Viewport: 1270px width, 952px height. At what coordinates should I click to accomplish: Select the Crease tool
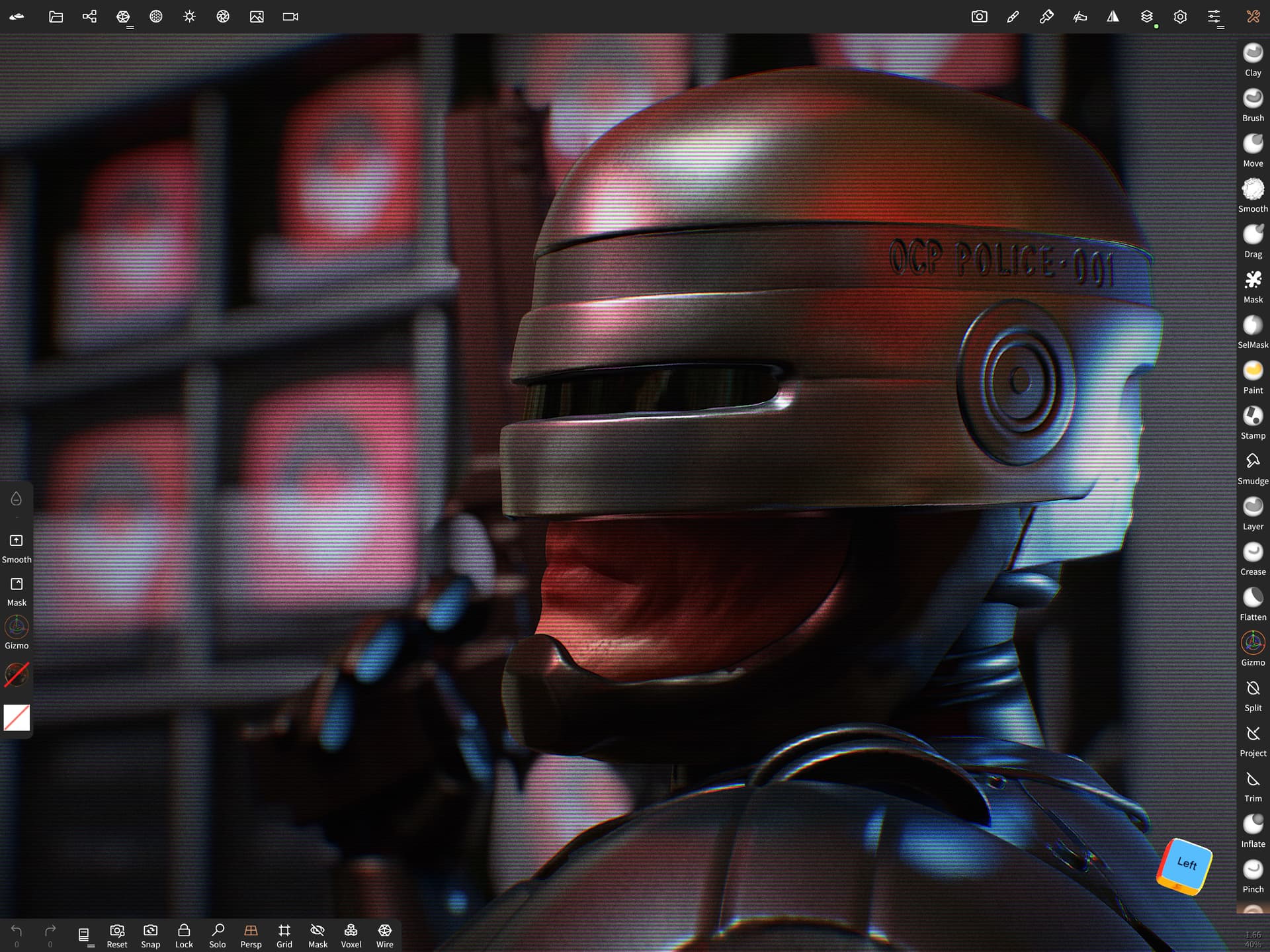(x=1253, y=559)
